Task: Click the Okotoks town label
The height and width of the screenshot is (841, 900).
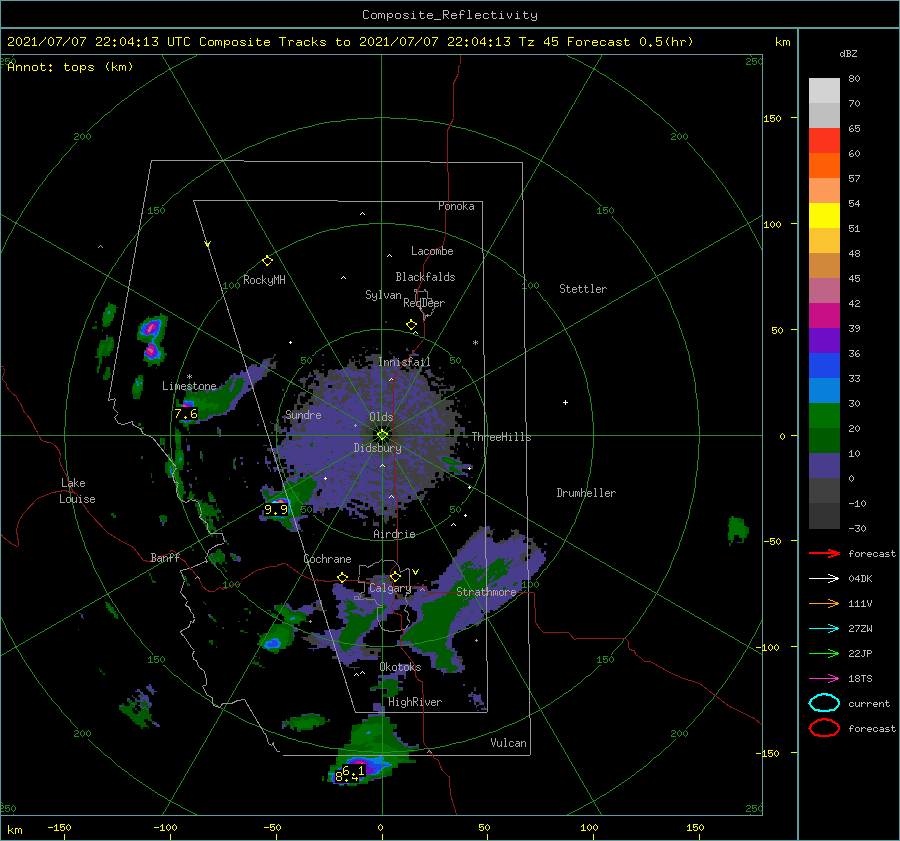Action: [400, 667]
